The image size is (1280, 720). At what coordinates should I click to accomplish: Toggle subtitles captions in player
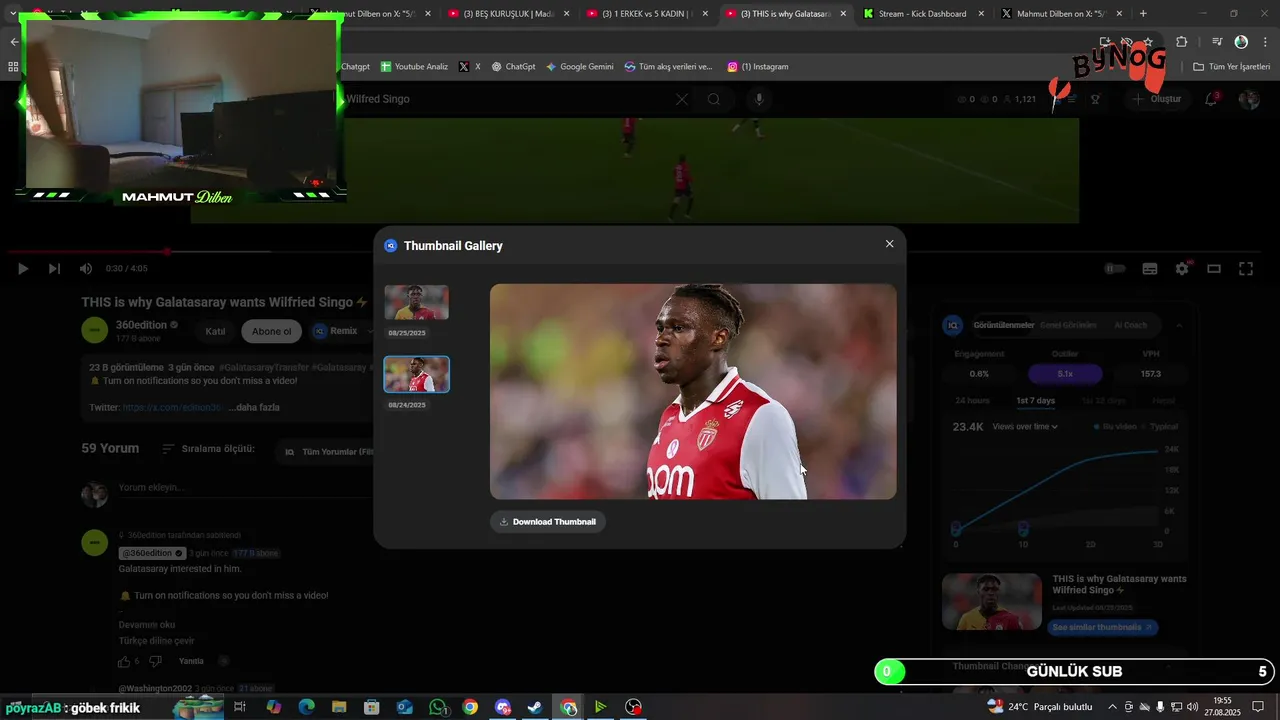point(1150,268)
